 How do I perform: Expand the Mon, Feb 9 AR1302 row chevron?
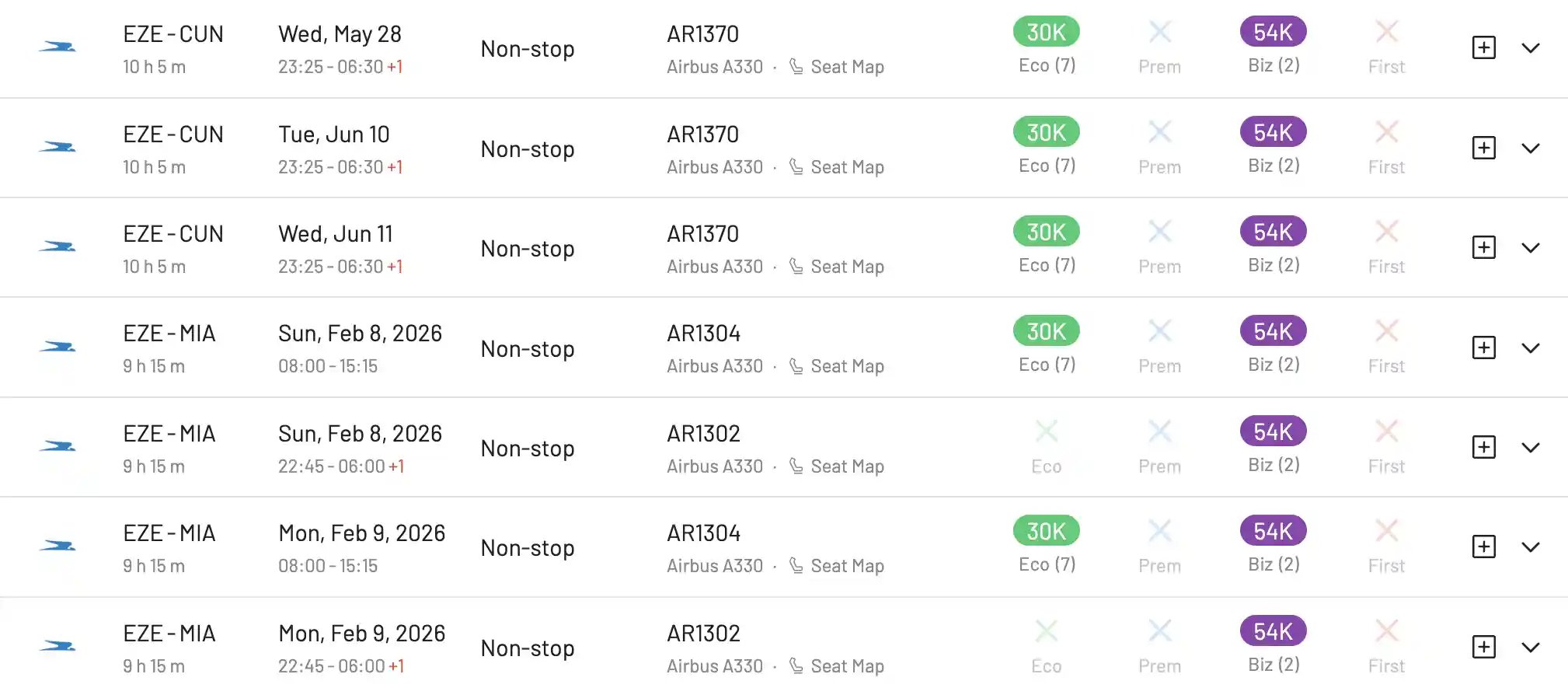coord(1531,647)
